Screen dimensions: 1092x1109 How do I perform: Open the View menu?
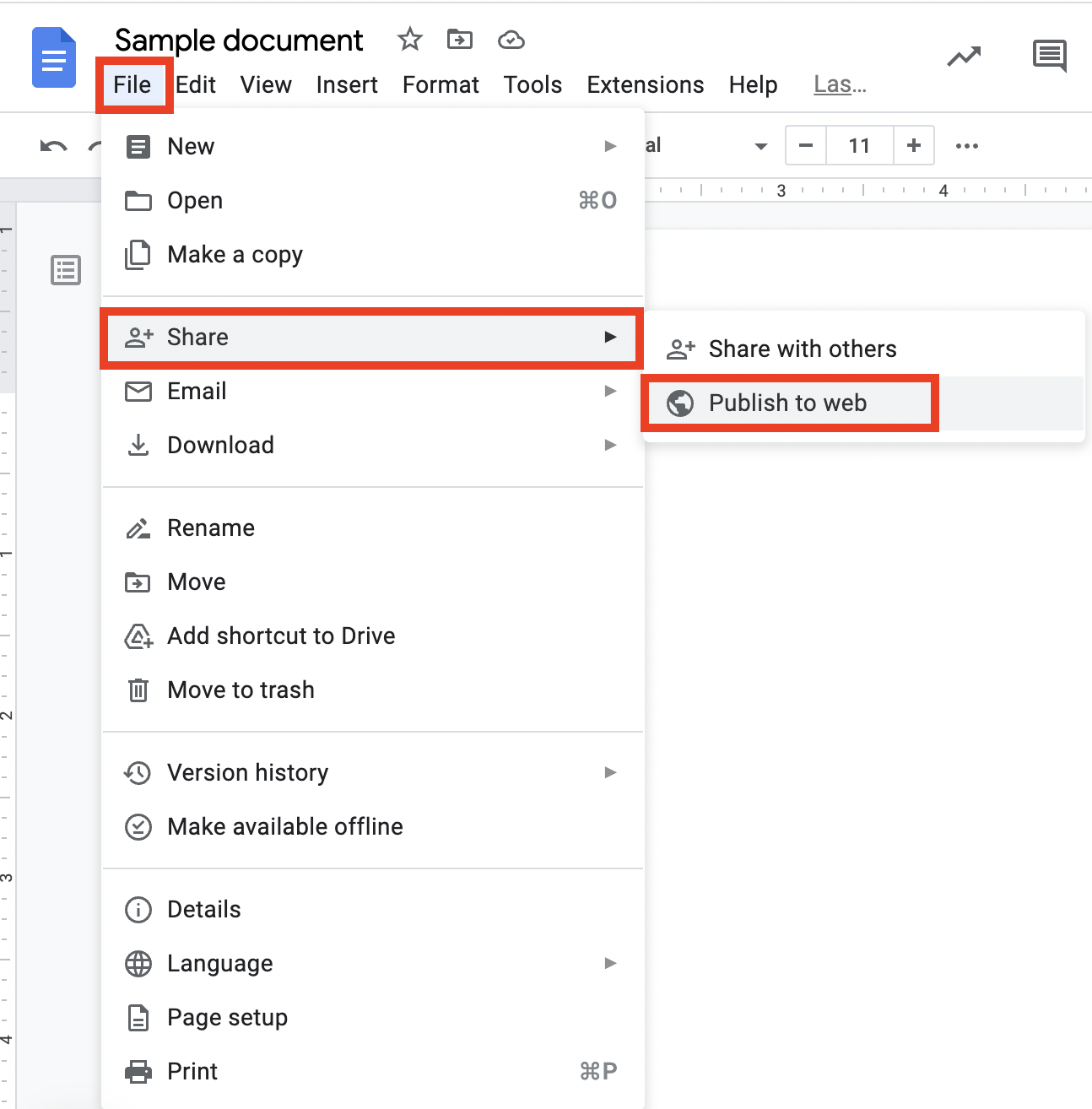pyautogui.click(x=266, y=84)
